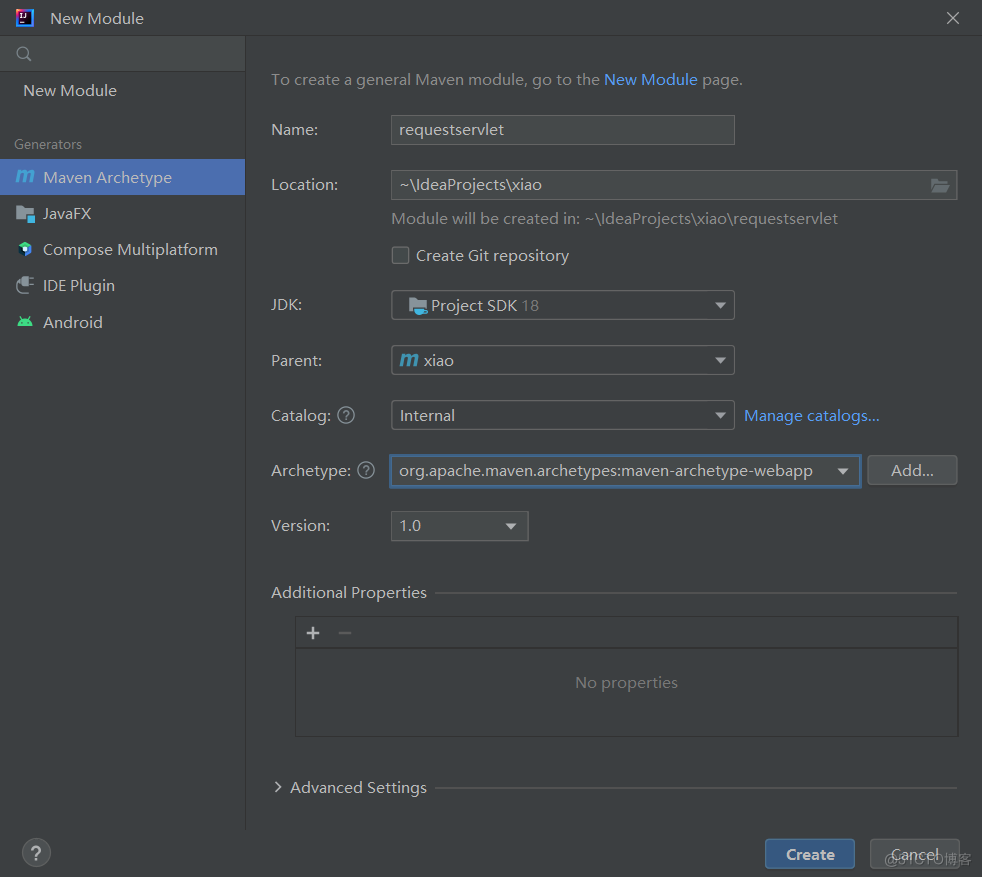Viewport: 982px width, 877px height.
Task: Open the Parent xiao dropdown
Action: (x=562, y=360)
